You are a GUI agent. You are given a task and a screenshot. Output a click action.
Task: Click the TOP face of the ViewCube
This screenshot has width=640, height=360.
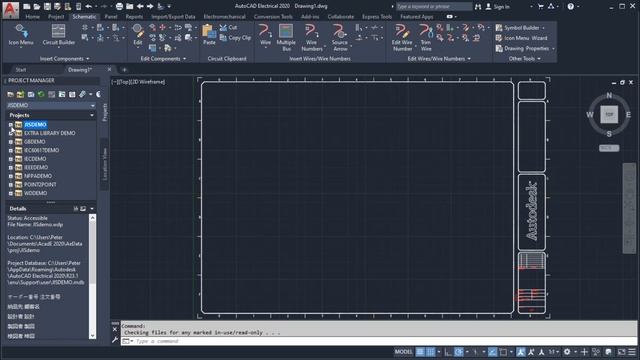point(609,114)
